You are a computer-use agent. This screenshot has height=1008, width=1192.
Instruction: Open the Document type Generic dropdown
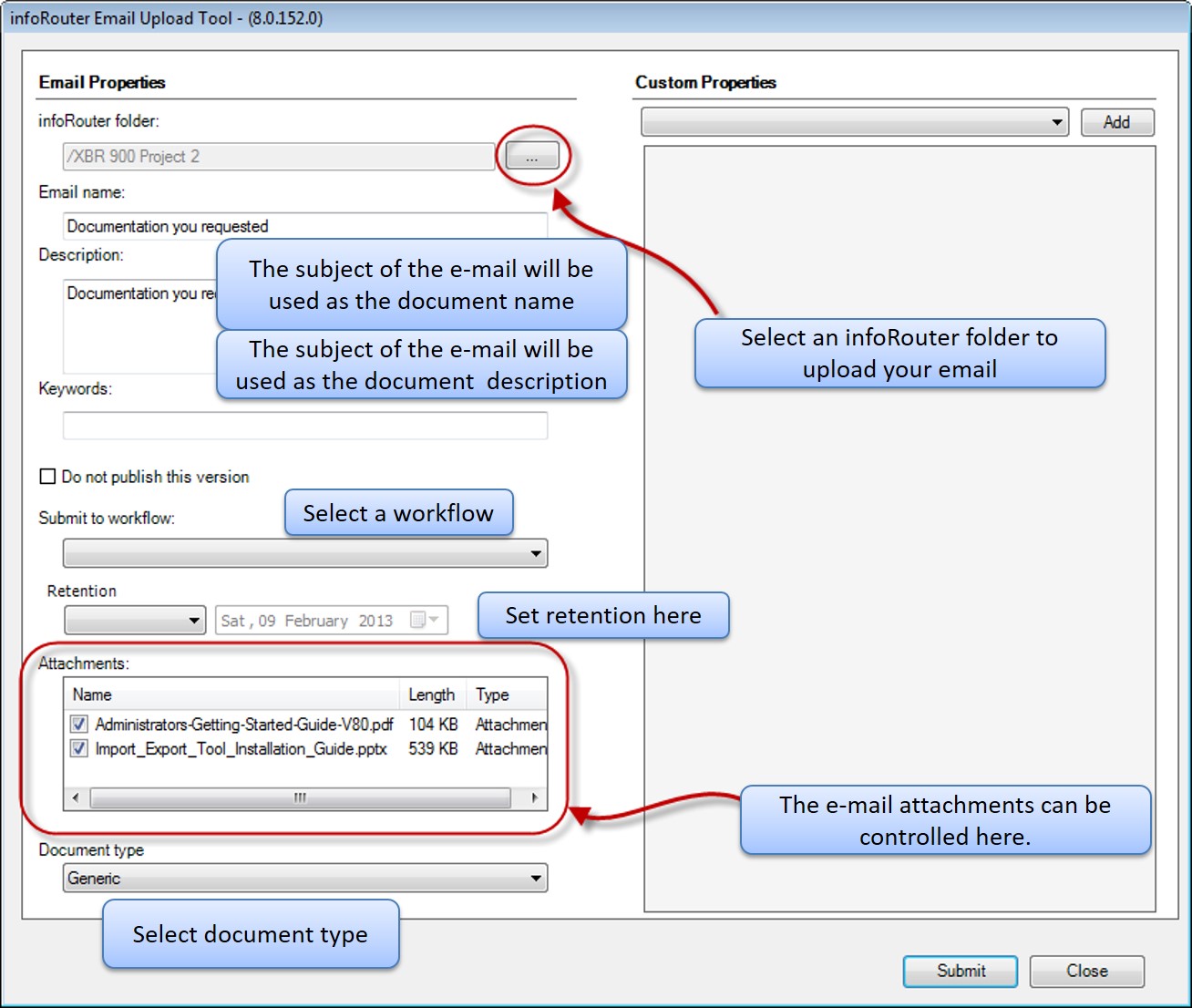pos(305,879)
